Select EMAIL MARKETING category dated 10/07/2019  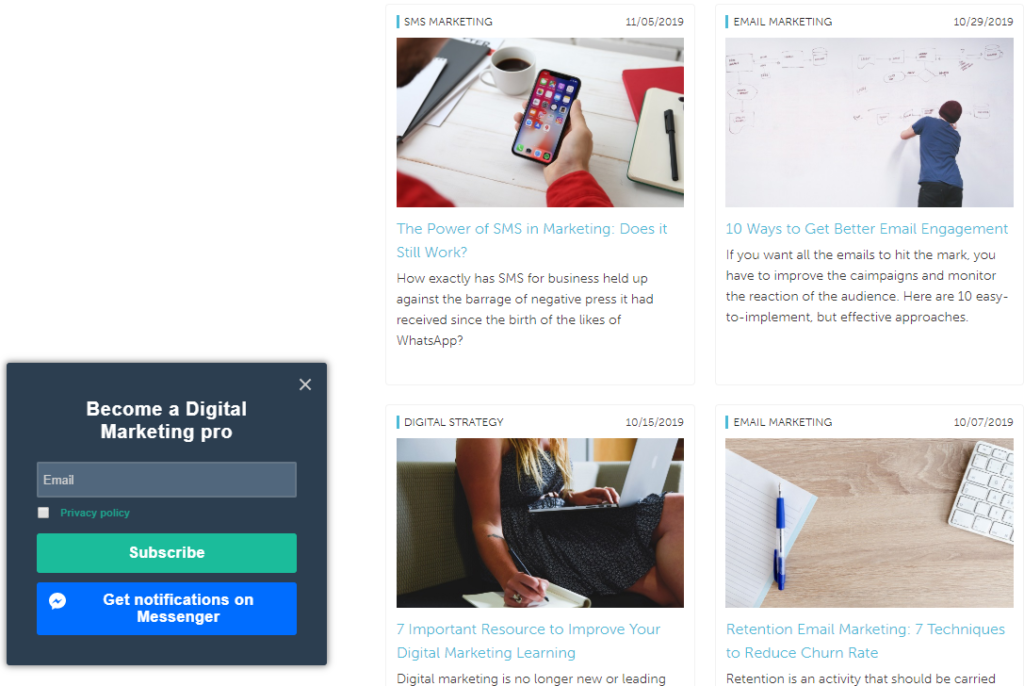[782, 422]
